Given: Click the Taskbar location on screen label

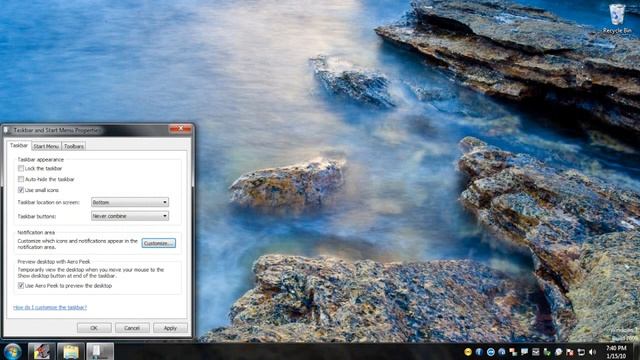Looking at the screenshot, I should click(x=49, y=202).
